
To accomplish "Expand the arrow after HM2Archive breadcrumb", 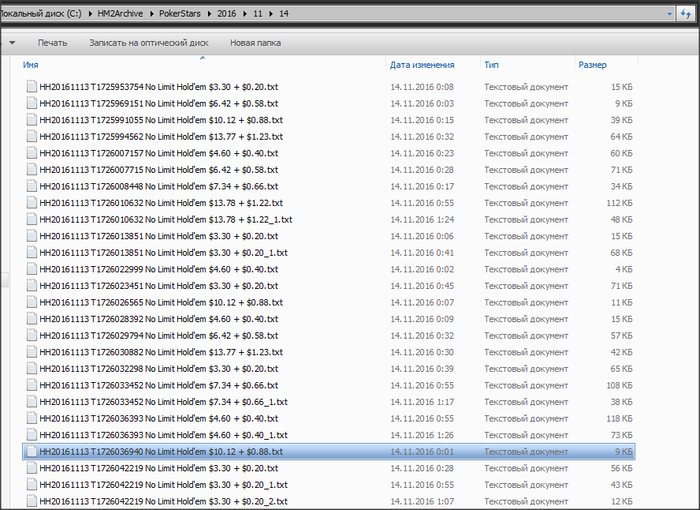I will [151, 14].
